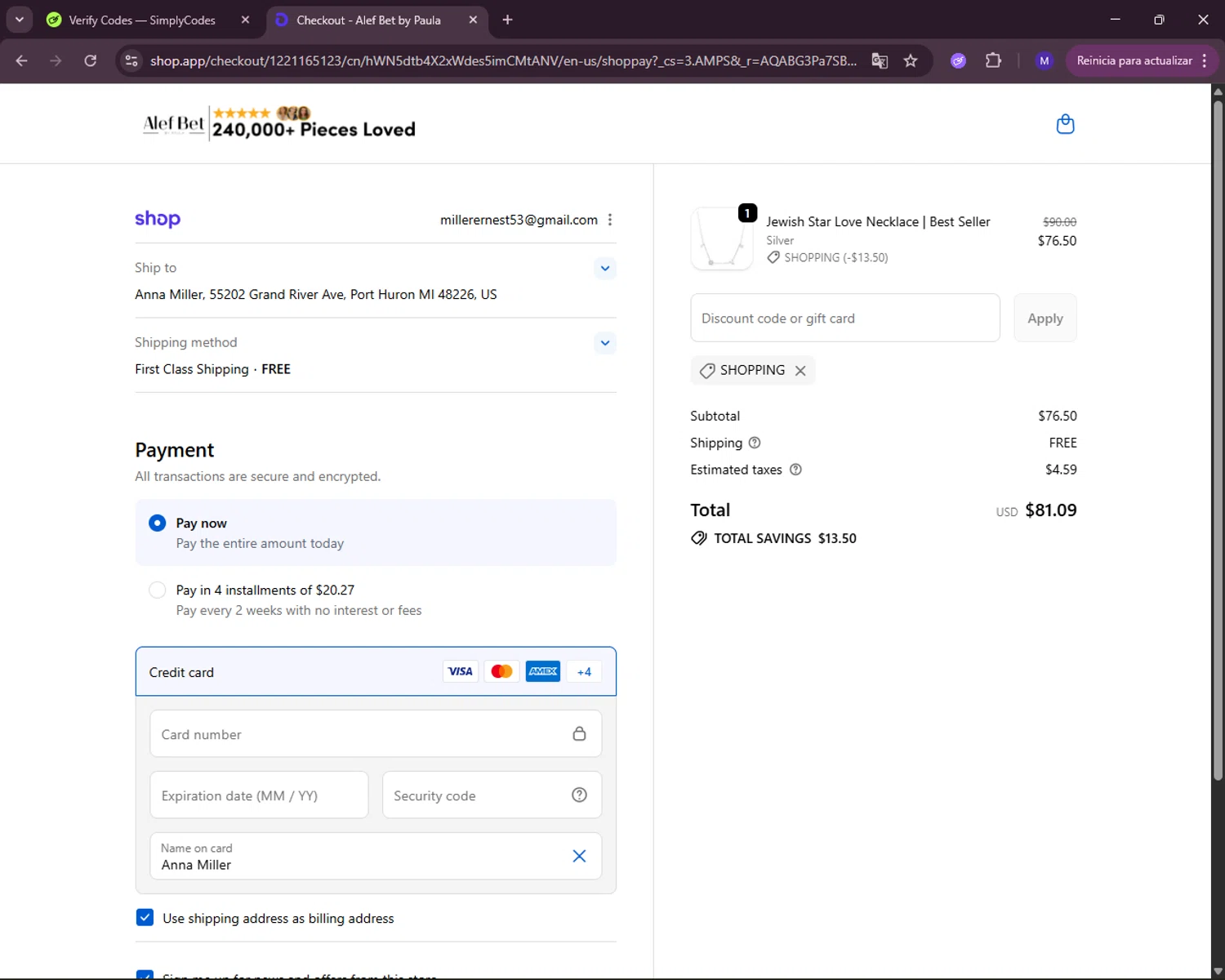Open Chrome's three-dot menu beside Reinicia
Image resolution: width=1225 pixels, height=980 pixels.
pyautogui.click(x=1205, y=60)
